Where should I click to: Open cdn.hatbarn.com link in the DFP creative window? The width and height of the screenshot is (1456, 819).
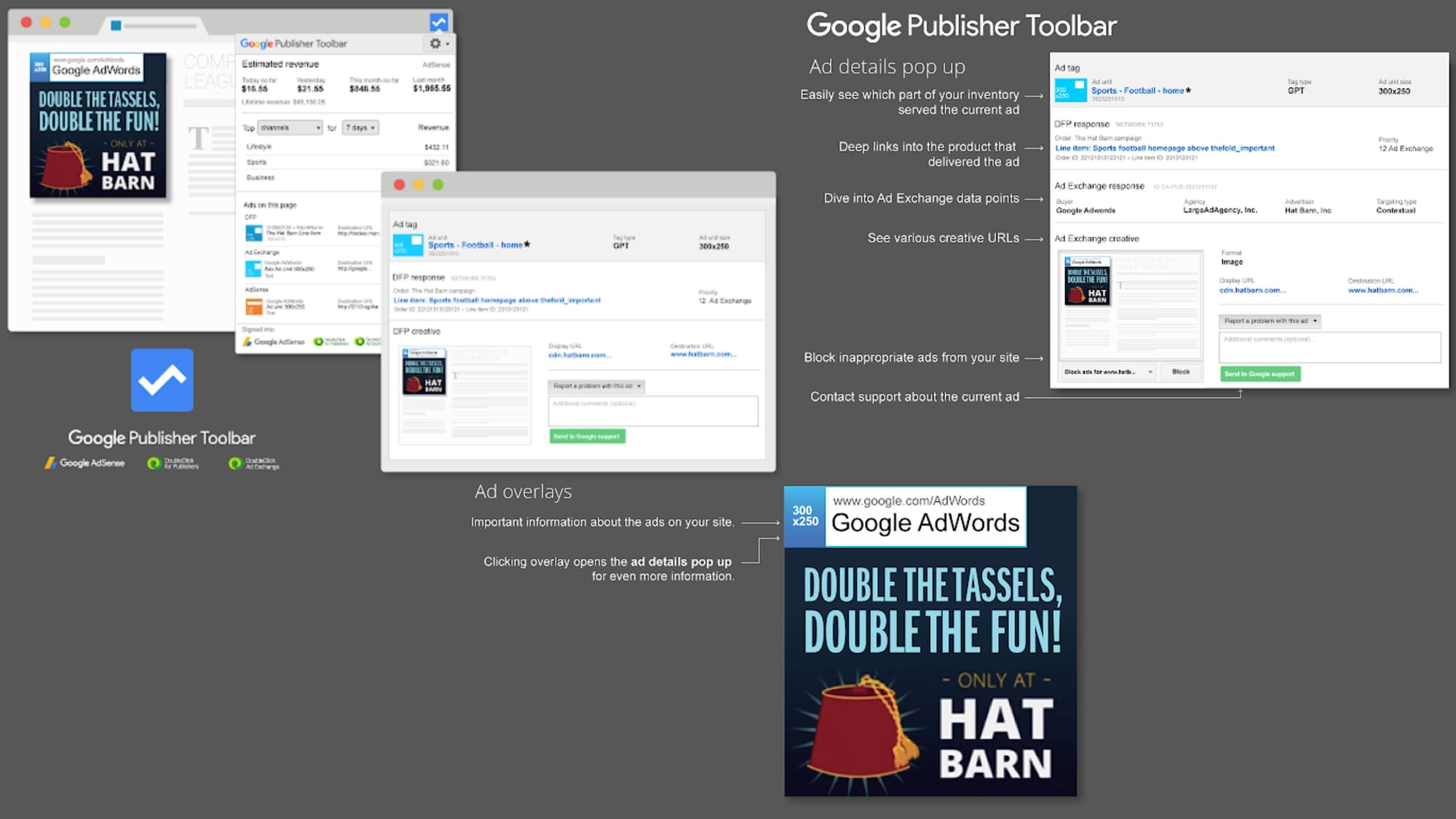[579, 355]
